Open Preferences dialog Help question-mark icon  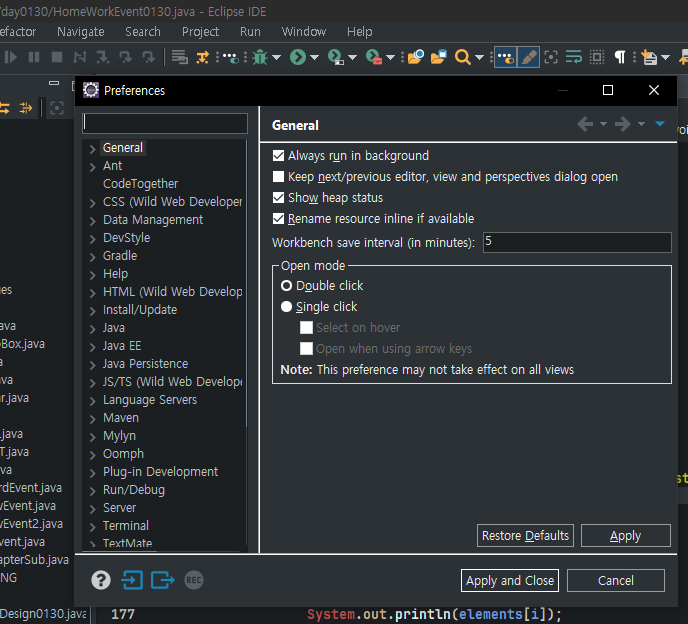(x=101, y=580)
